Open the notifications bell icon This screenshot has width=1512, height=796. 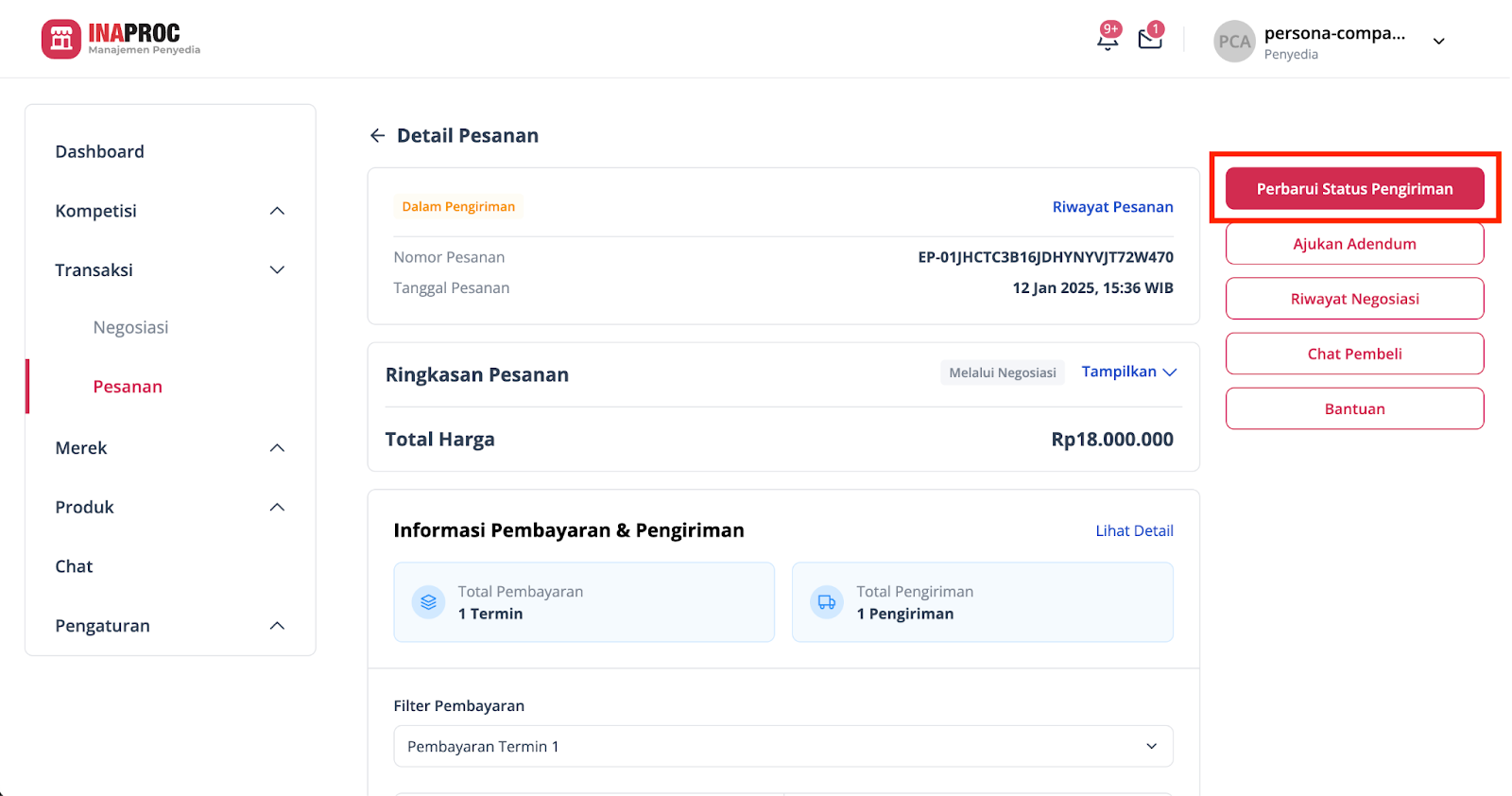tap(1108, 40)
